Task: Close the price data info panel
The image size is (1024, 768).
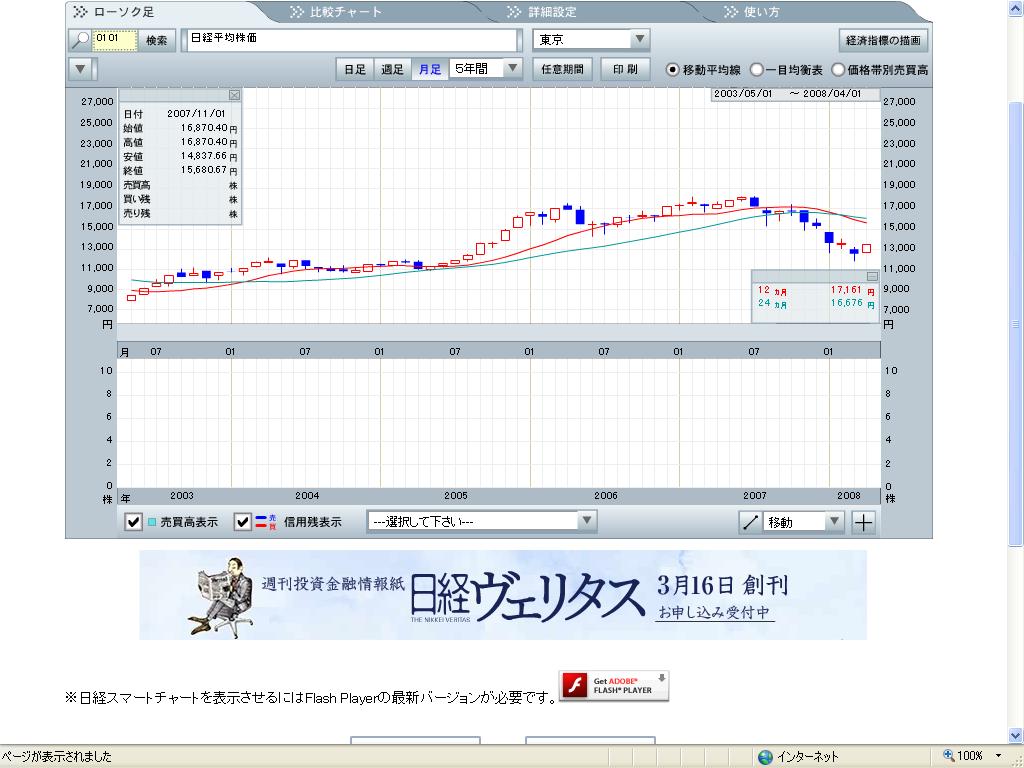Action: point(234,95)
